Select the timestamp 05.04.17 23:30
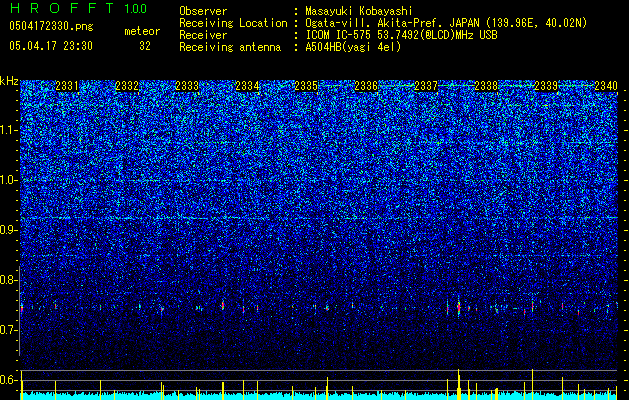Screen dimensions: 629x400 (x=51, y=46)
